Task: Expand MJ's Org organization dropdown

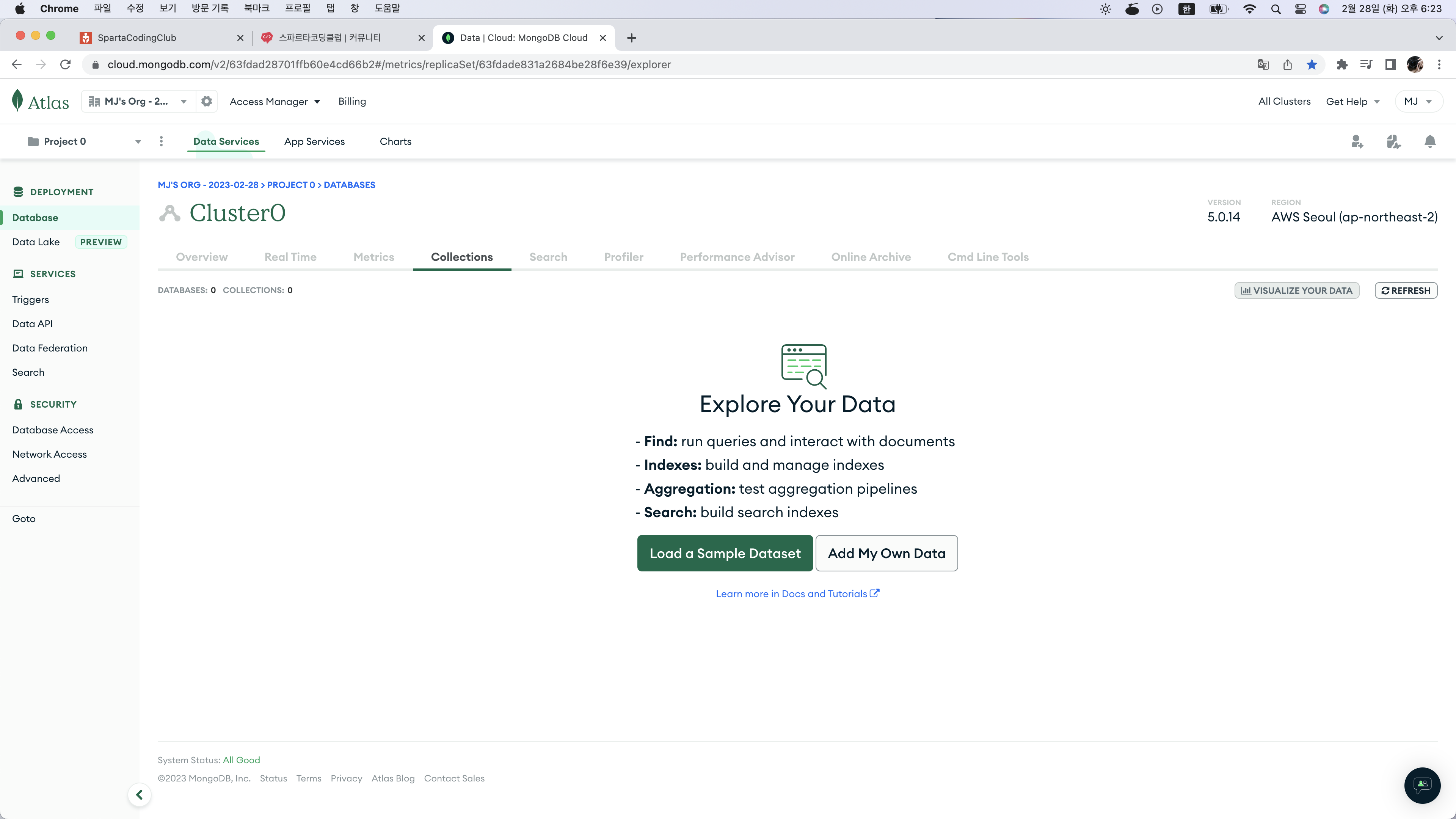Action: coord(138,101)
